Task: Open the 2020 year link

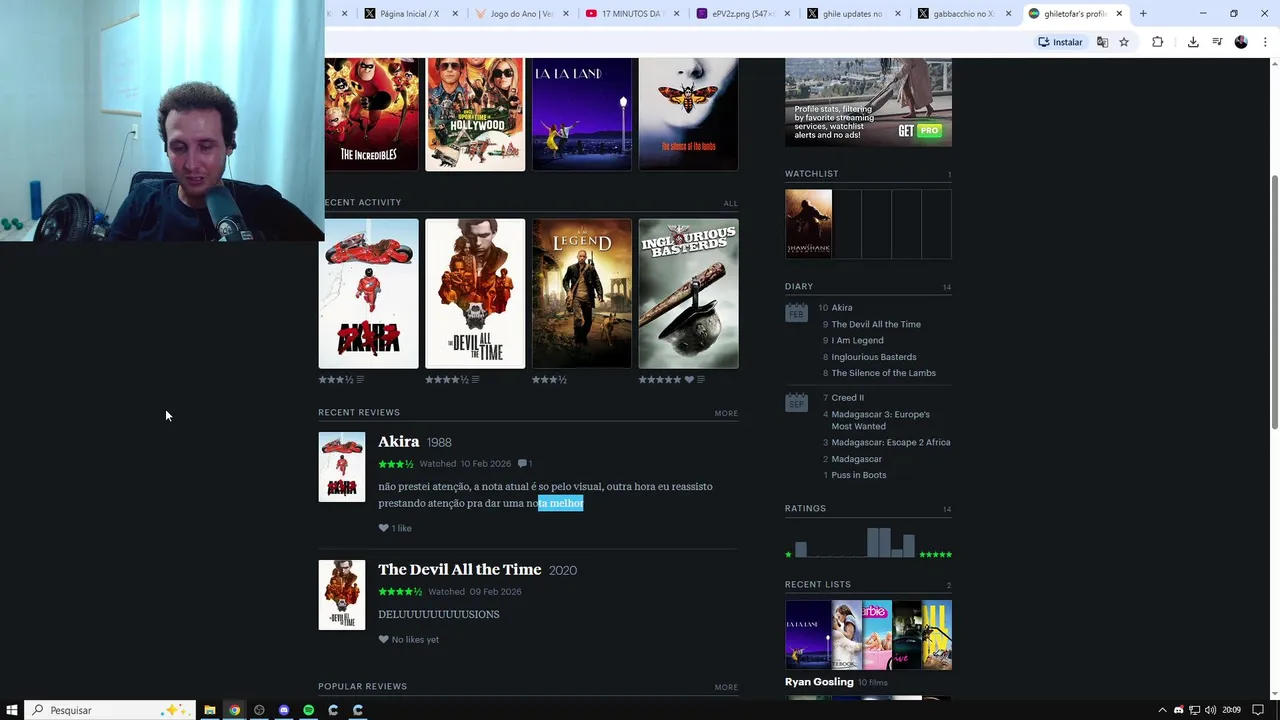Action: coord(563,570)
